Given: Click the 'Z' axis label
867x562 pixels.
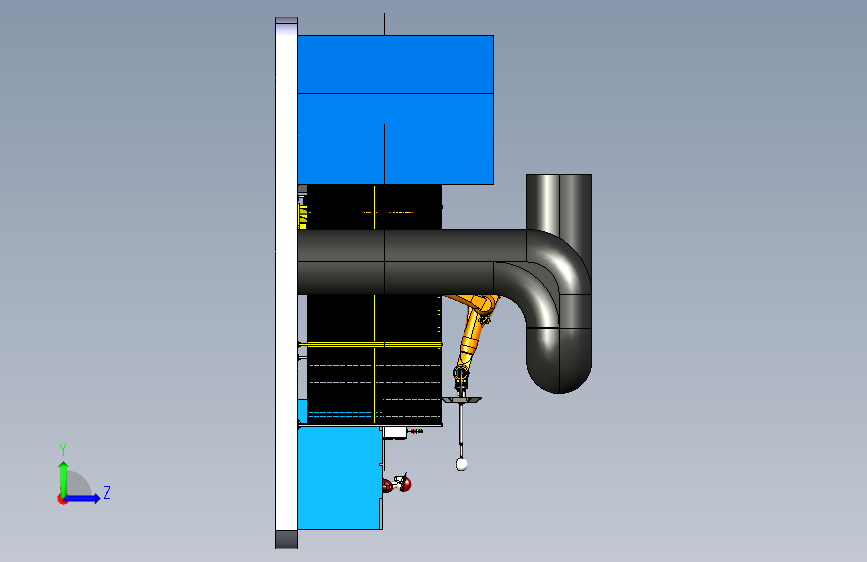Looking at the screenshot, I should pyautogui.click(x=107, y=492).
